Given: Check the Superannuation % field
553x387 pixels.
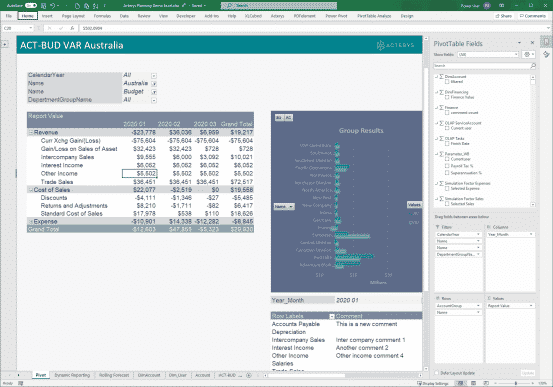Looking at the screenshot, I should click(447, 173).
